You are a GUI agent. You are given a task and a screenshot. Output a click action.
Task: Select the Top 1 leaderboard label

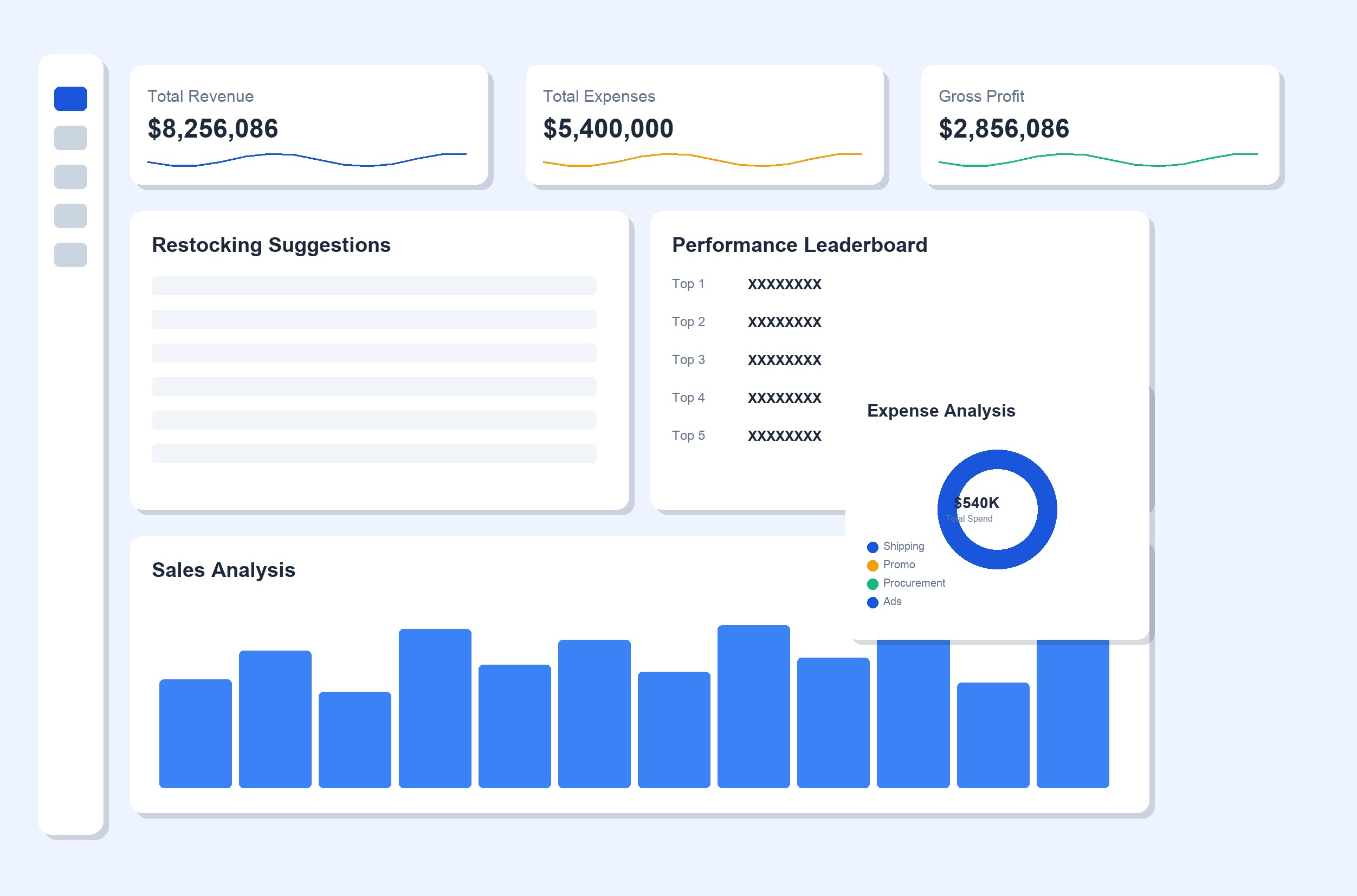click(x=688, y=284)
